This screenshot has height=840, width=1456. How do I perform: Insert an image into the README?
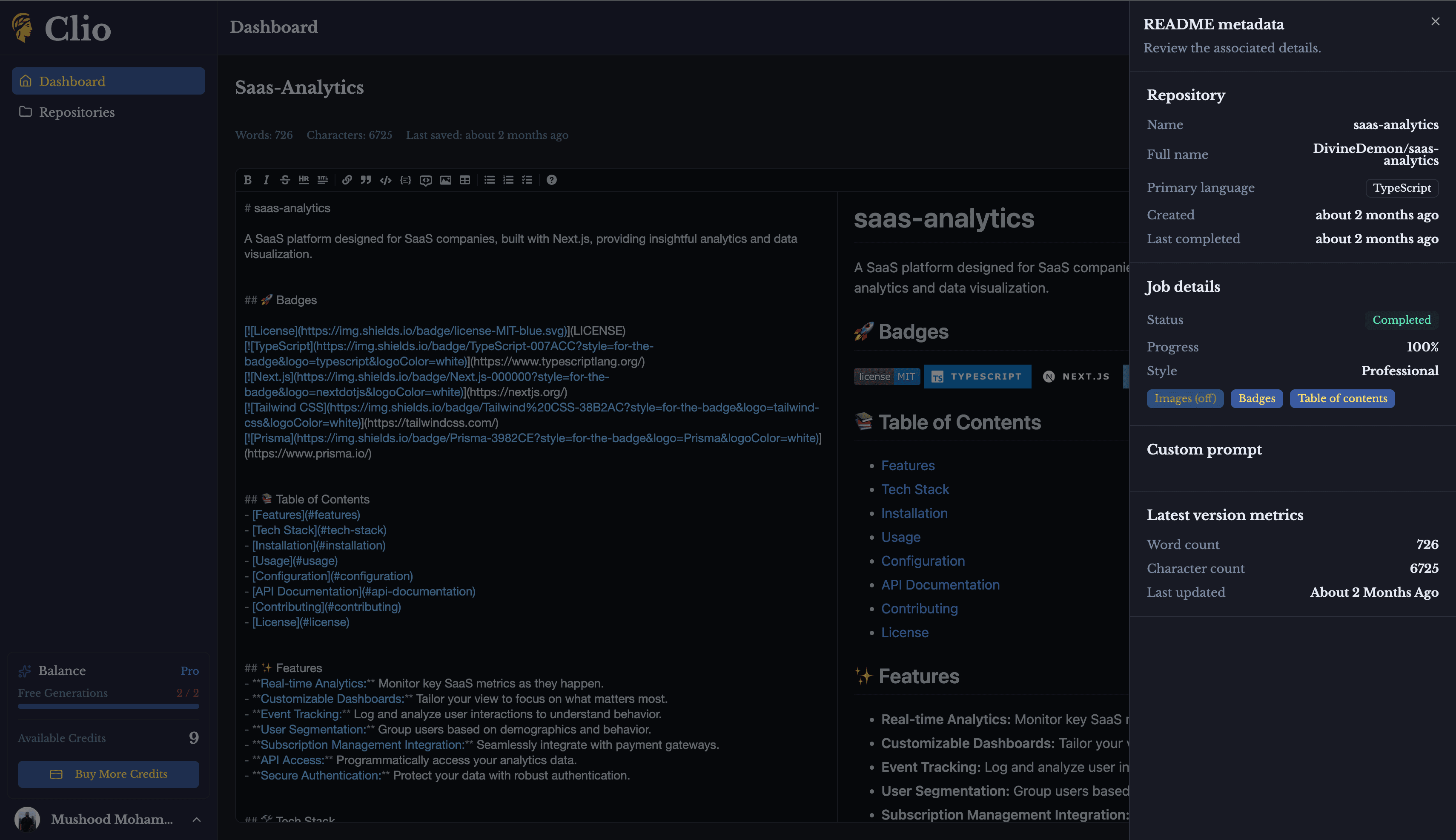coord(445,180)
